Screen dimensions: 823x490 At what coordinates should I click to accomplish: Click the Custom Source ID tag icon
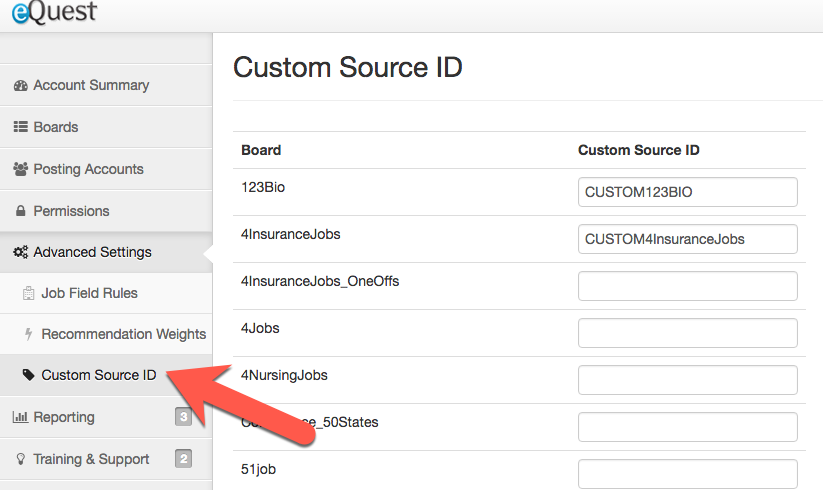[28, 375]
